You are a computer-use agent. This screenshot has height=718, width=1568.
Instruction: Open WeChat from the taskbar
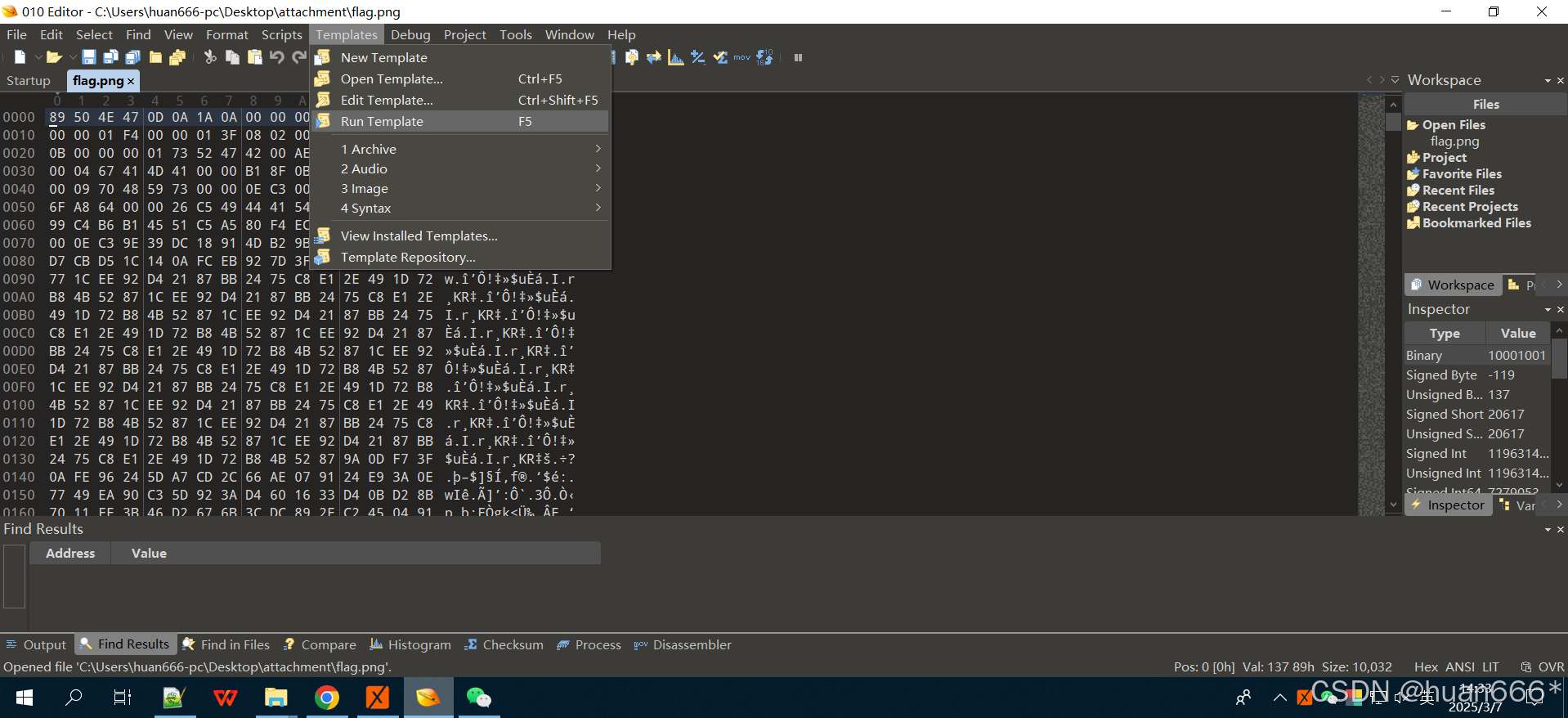click(478, 698)
